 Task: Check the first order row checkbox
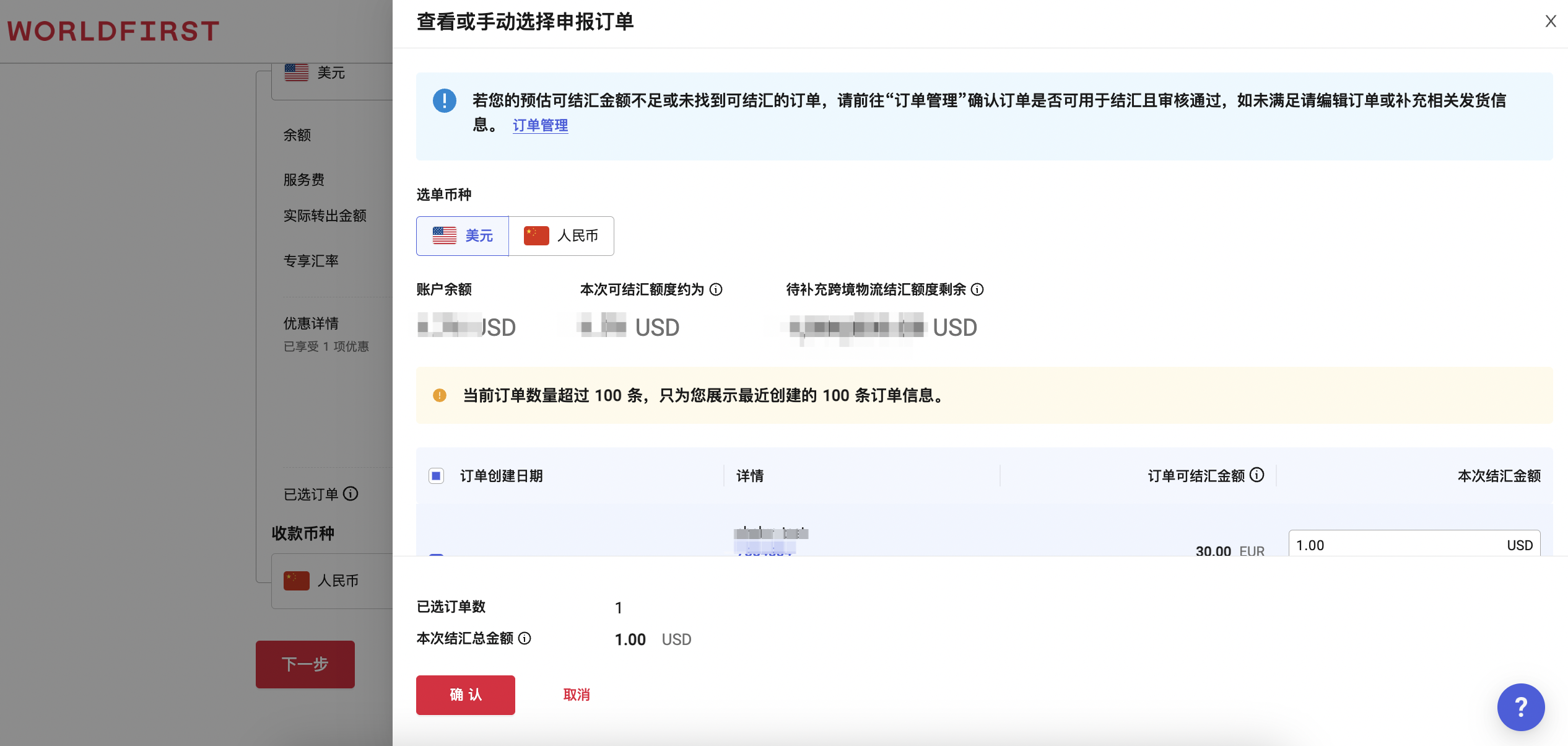(435, 556)
